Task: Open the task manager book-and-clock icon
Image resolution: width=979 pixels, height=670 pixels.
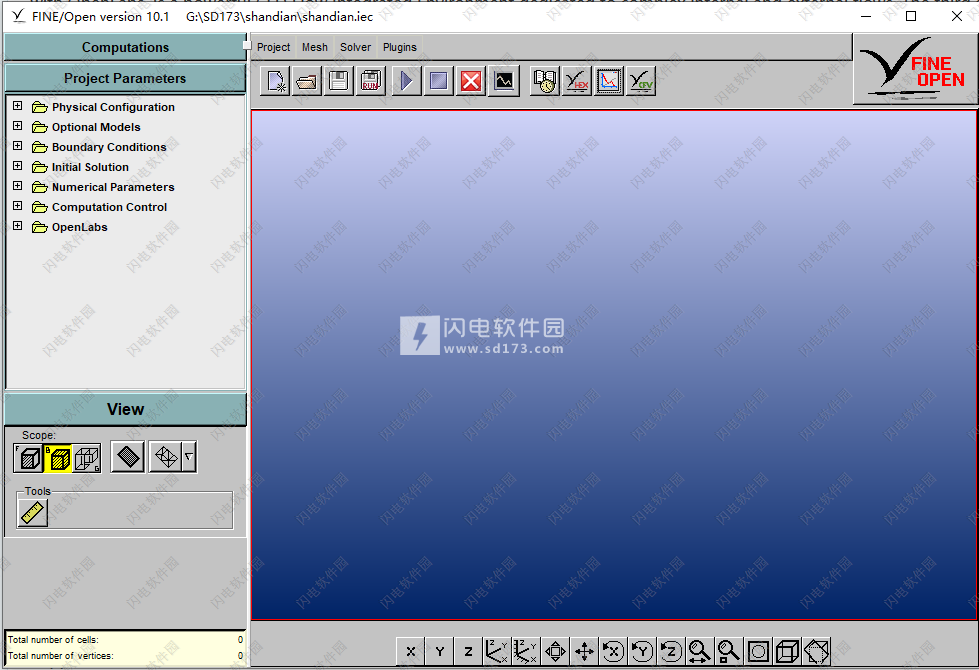Action: point(545,81)
